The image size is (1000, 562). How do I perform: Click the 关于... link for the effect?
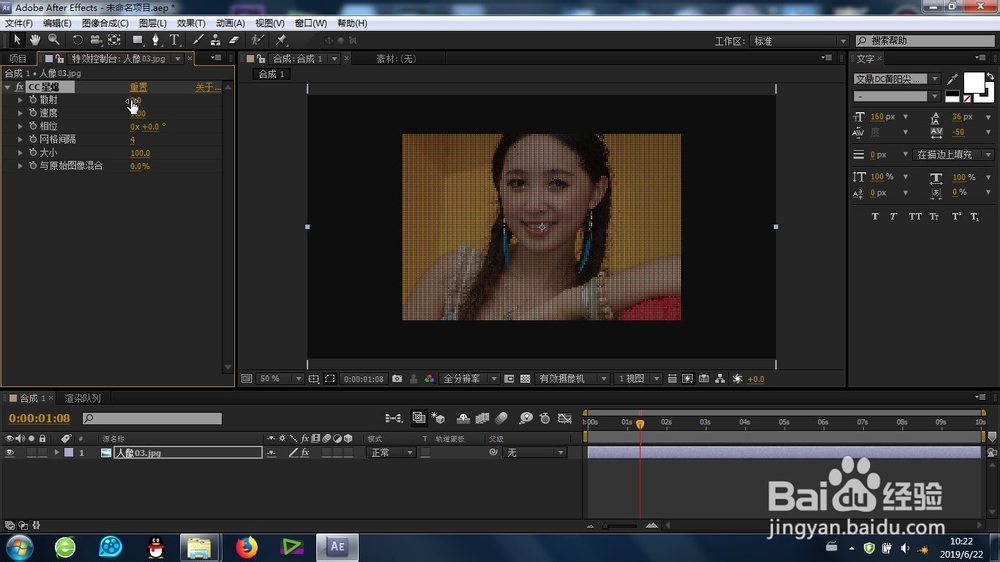click(208, 87)
